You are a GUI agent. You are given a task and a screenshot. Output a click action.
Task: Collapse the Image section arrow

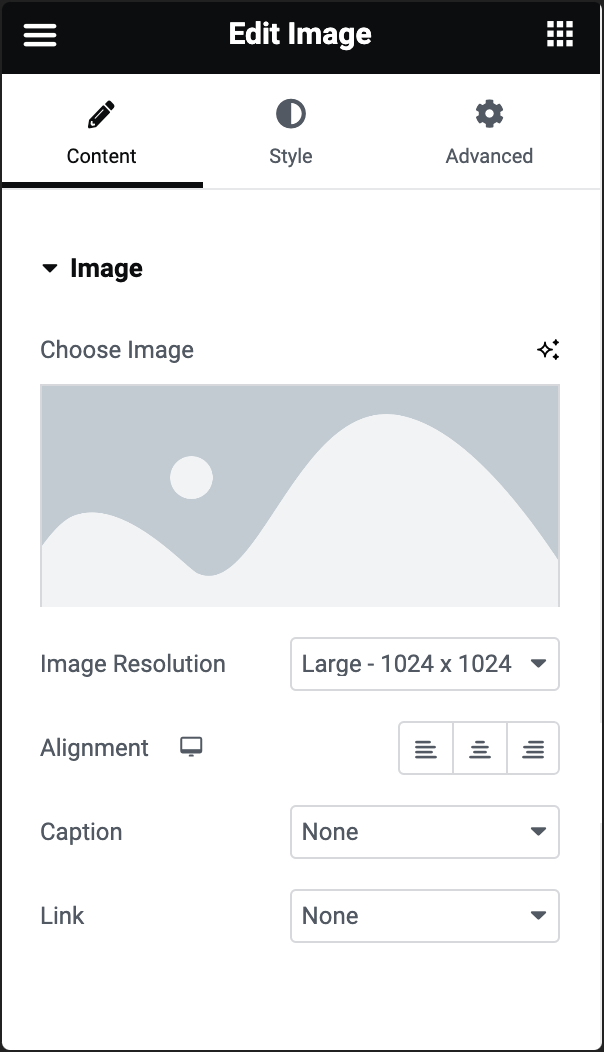pos(50,268)
